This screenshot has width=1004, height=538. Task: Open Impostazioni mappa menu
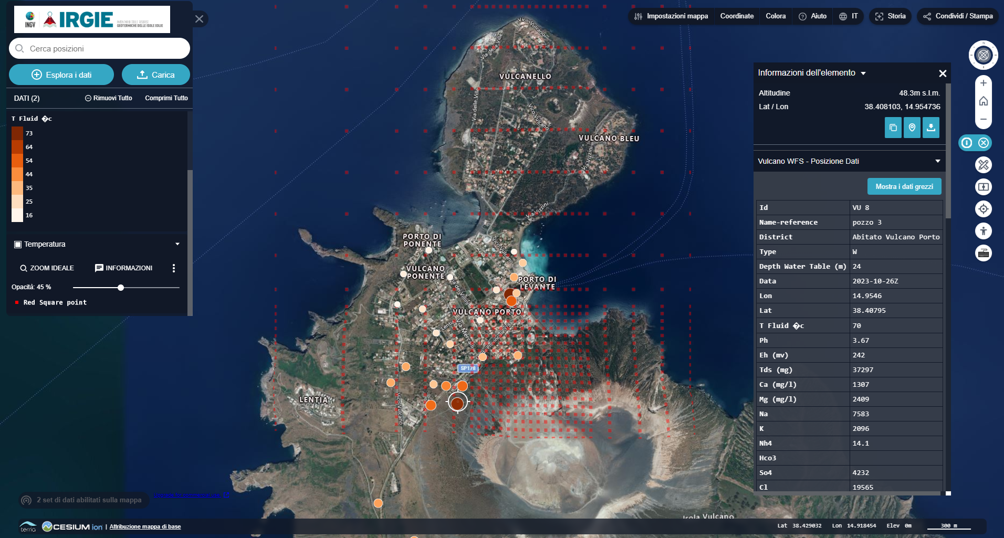tap(670, 16)
